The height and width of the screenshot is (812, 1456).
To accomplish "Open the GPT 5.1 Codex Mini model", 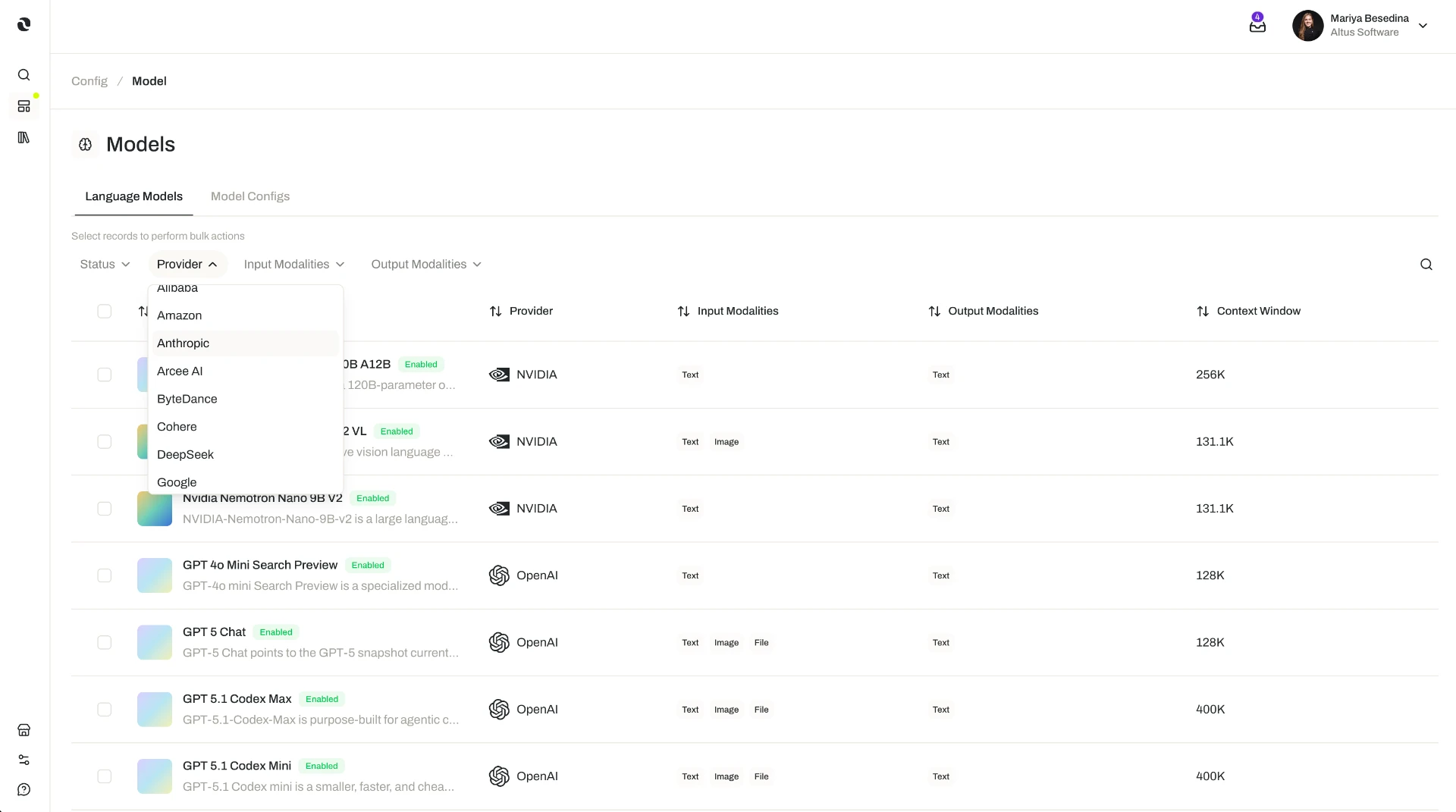I will 237,766.
